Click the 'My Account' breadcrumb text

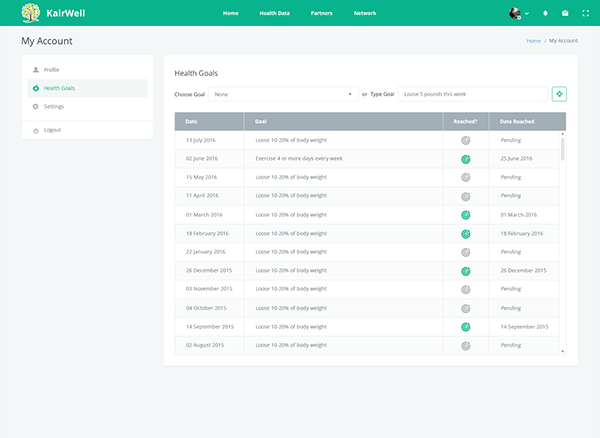[563, 41]
